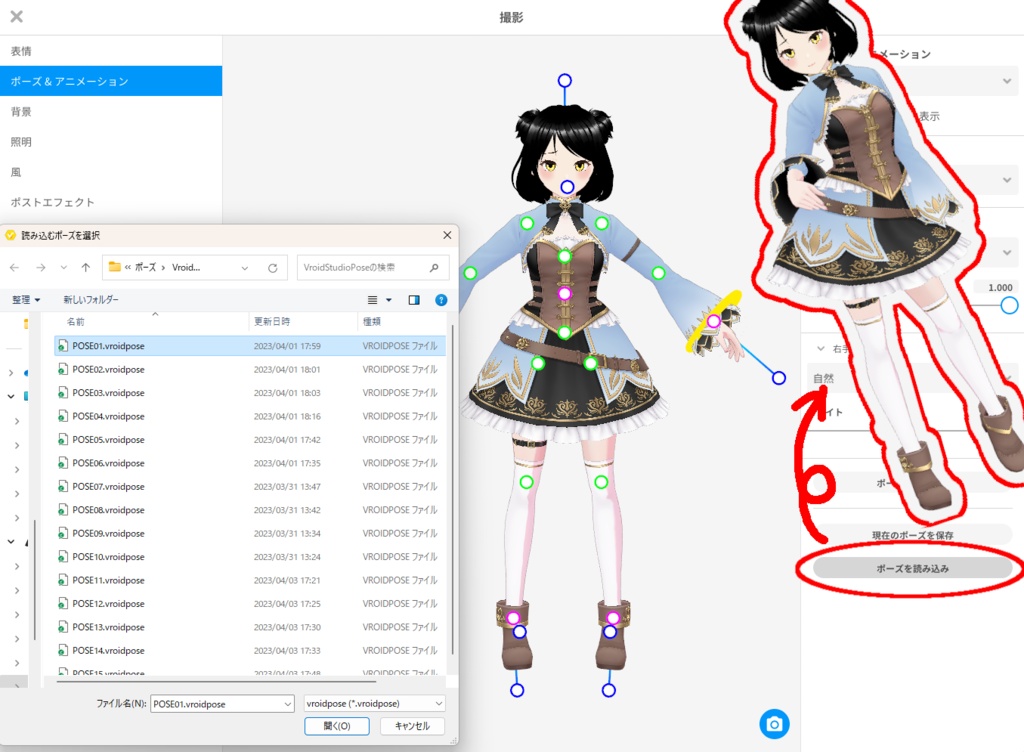Screen dimensions: 1024x752
Task: Click the forward navigation arrow in the dialog
Action: click(x=40, y=267)
